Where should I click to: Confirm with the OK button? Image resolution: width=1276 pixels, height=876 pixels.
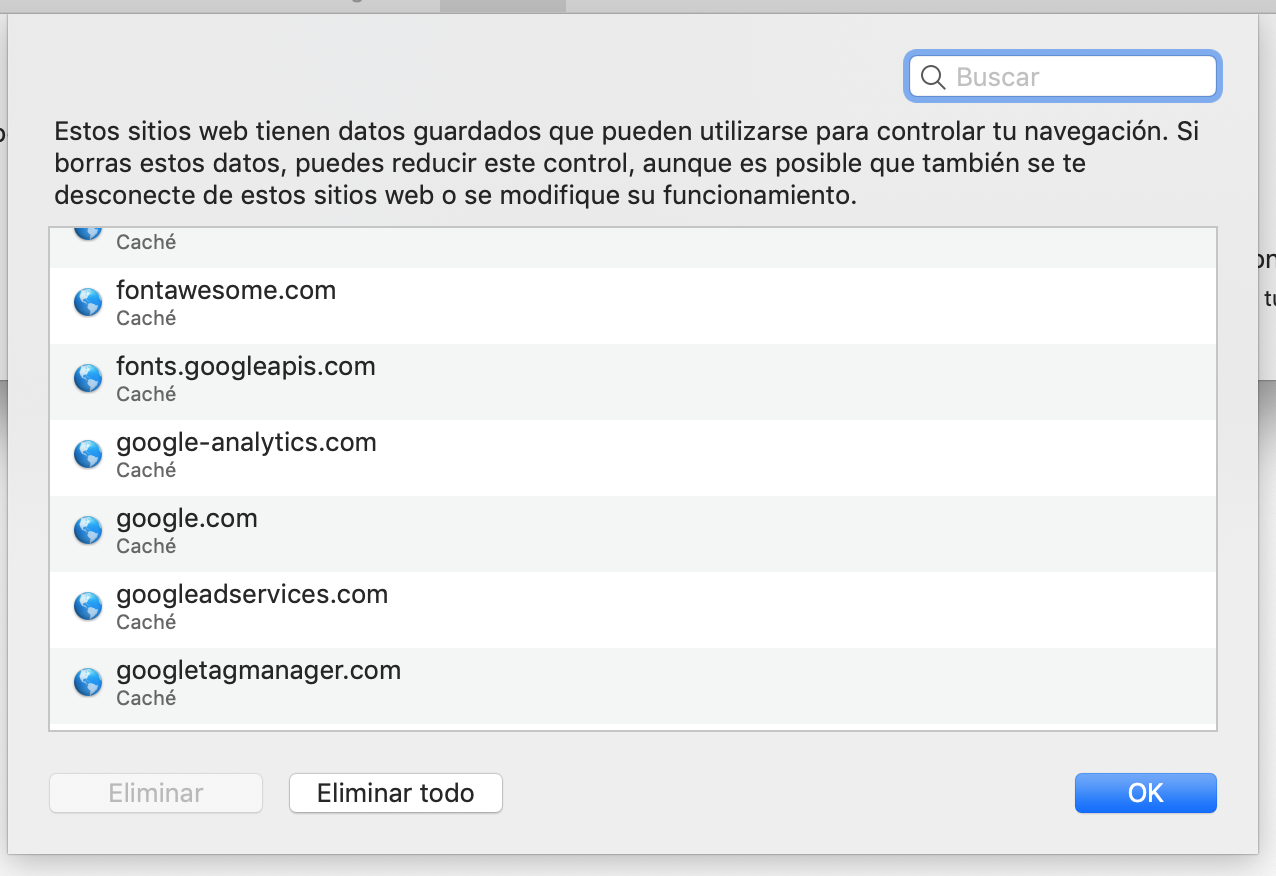click(x=1146, y=793)
